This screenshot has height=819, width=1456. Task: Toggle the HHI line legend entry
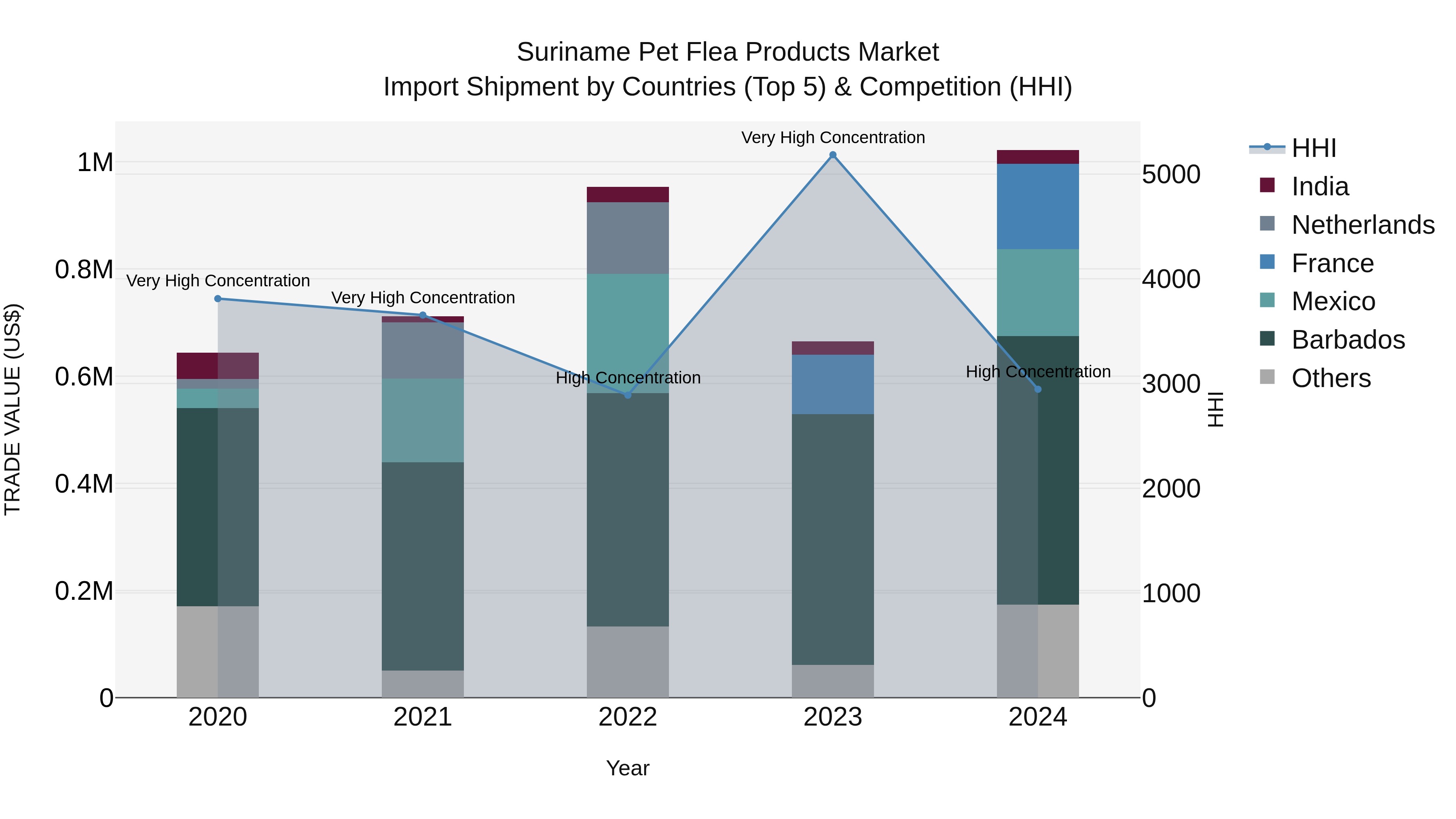point(1293,148)
